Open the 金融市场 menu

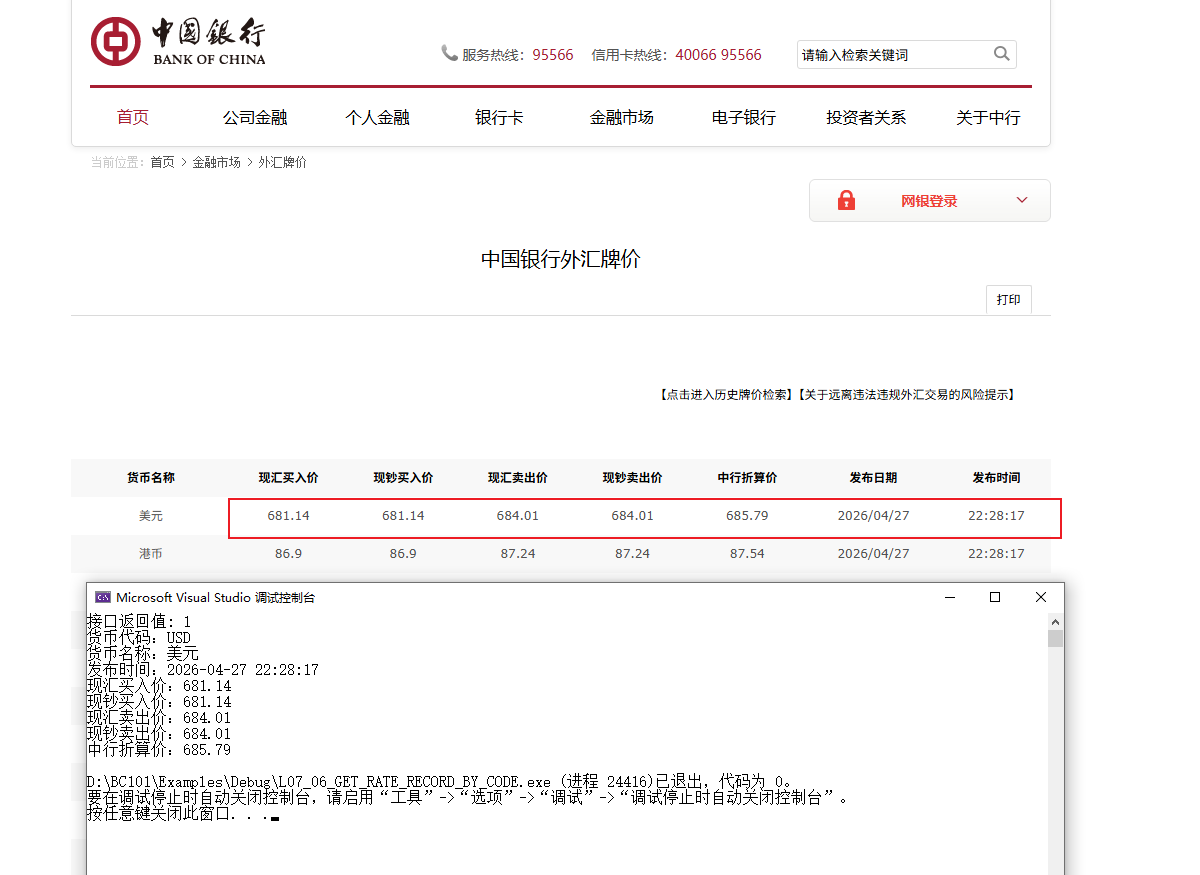pos(621,117)
